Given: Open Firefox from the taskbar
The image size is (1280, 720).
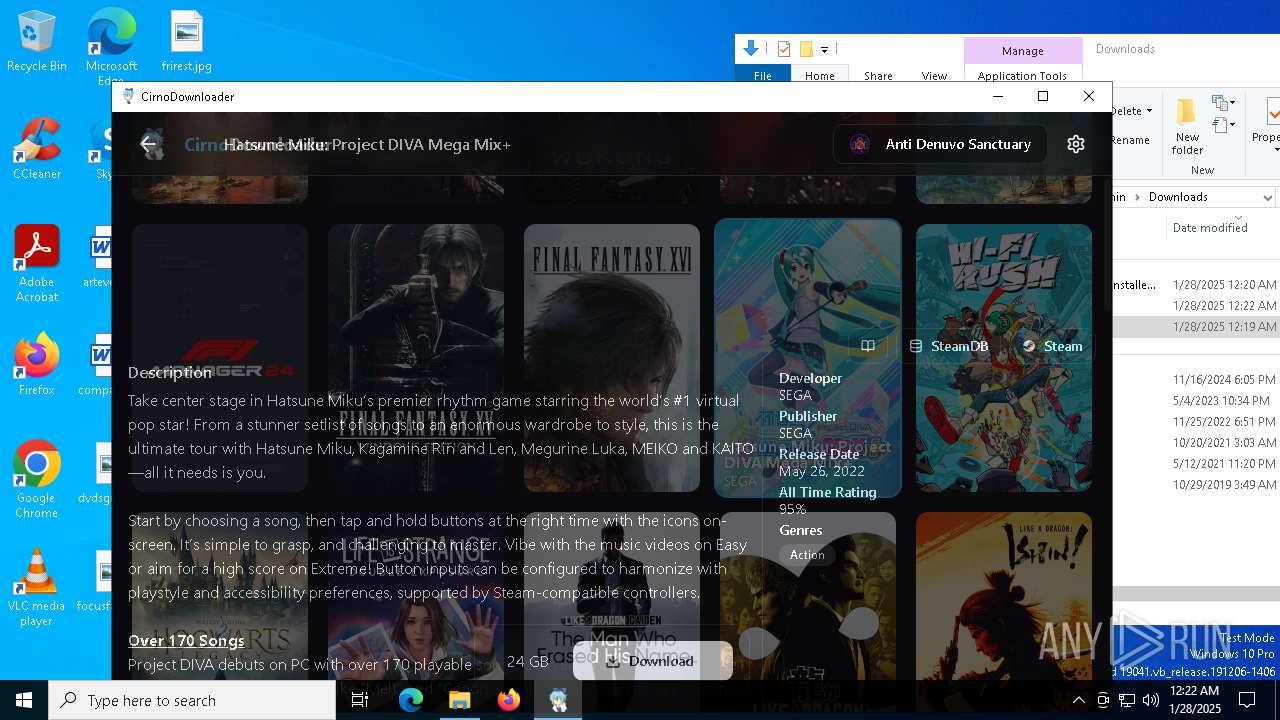Looking at the screenshot, I should [x=509, y=700].
